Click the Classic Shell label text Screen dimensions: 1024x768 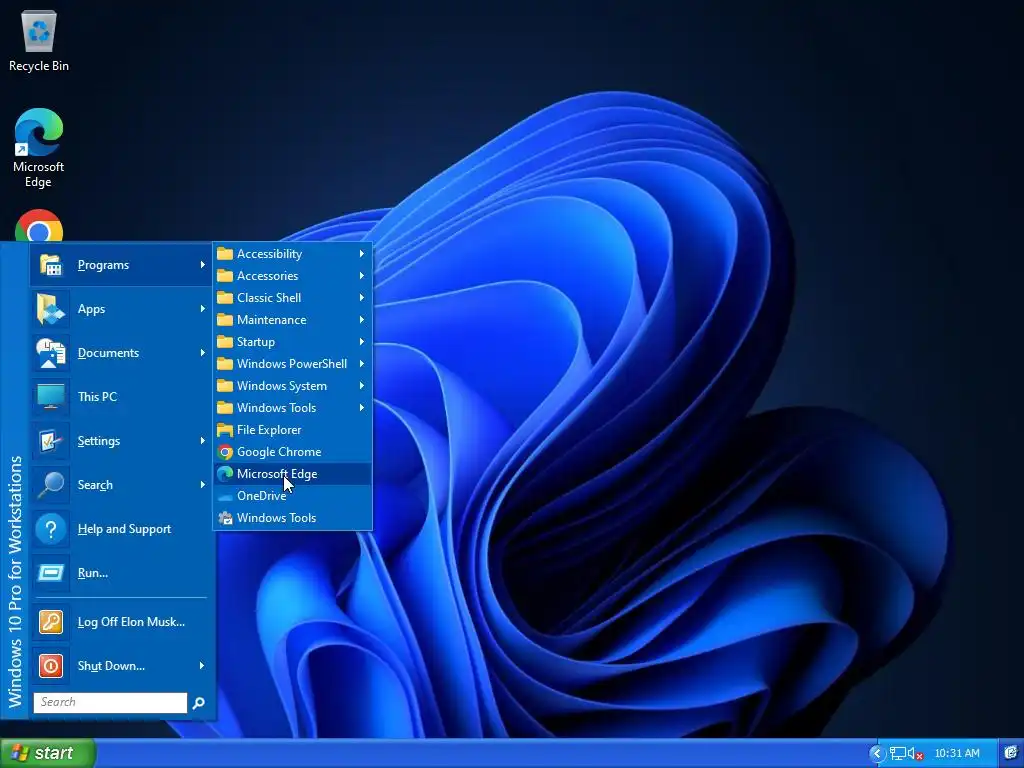(269, 298)
